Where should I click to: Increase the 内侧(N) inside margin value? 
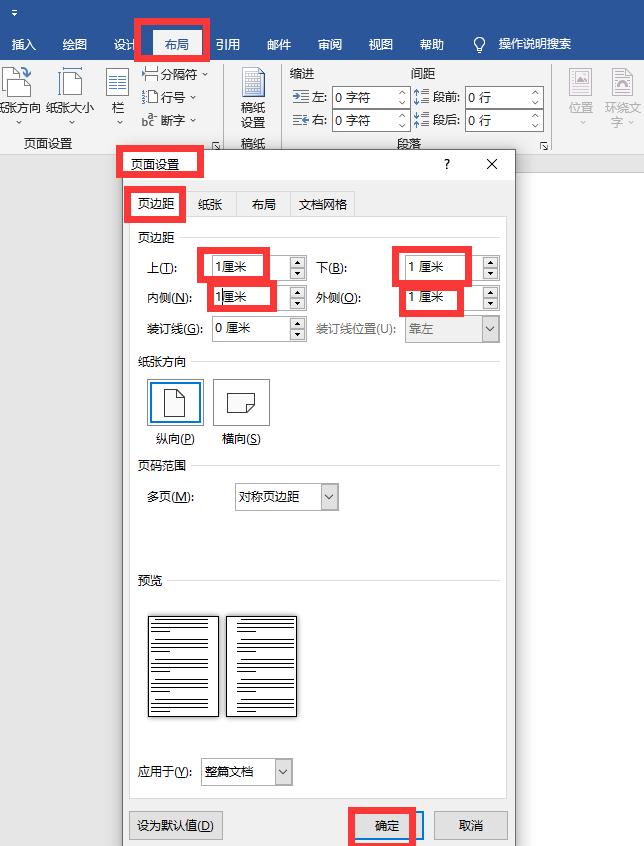pos(298,292)
